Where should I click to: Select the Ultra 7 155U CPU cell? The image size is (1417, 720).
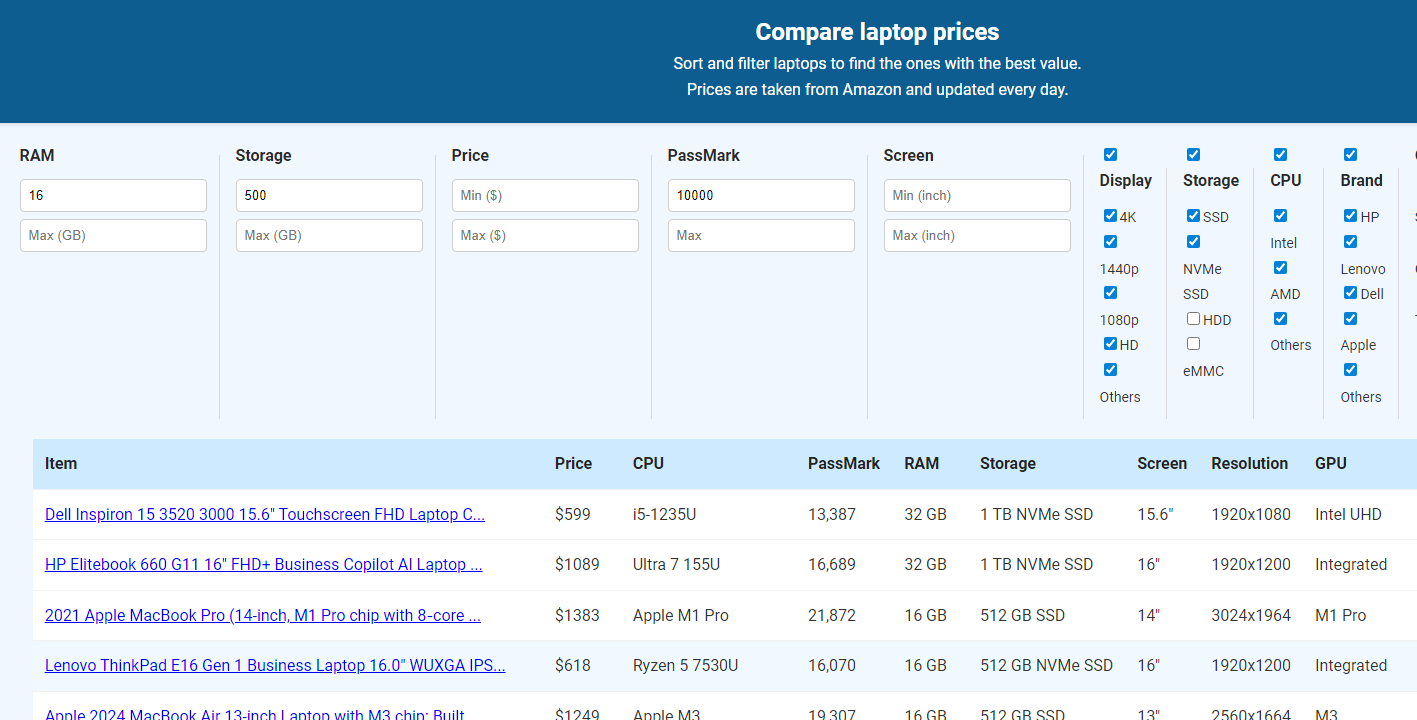[x=674, y=564]
